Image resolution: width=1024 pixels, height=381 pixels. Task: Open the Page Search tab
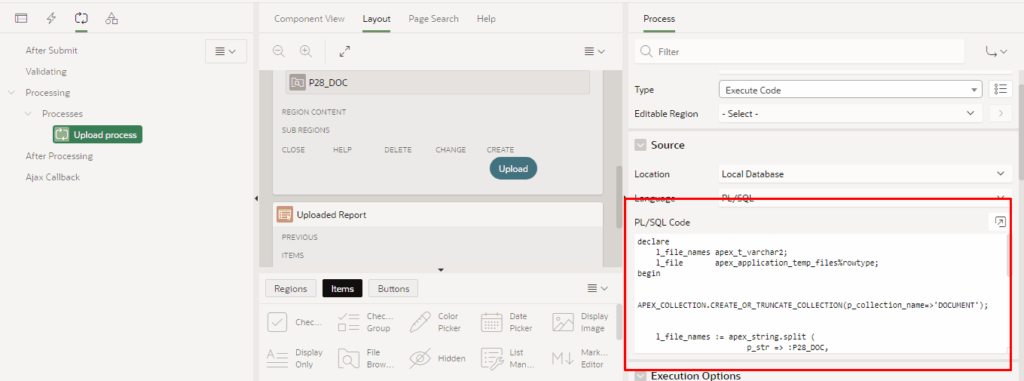(x=434, y=19)
